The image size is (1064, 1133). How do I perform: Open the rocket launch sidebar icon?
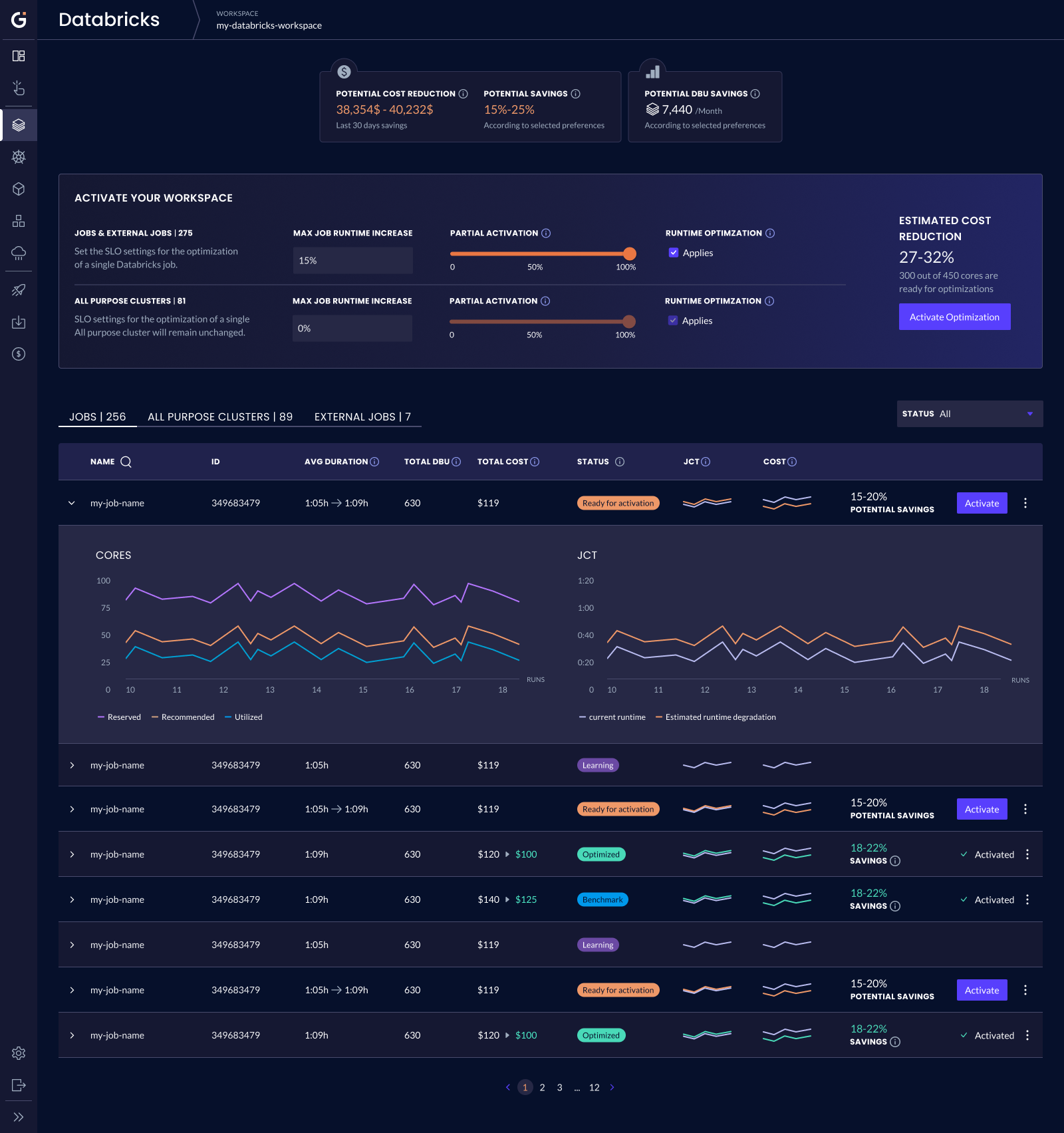[x=19, y=290]
